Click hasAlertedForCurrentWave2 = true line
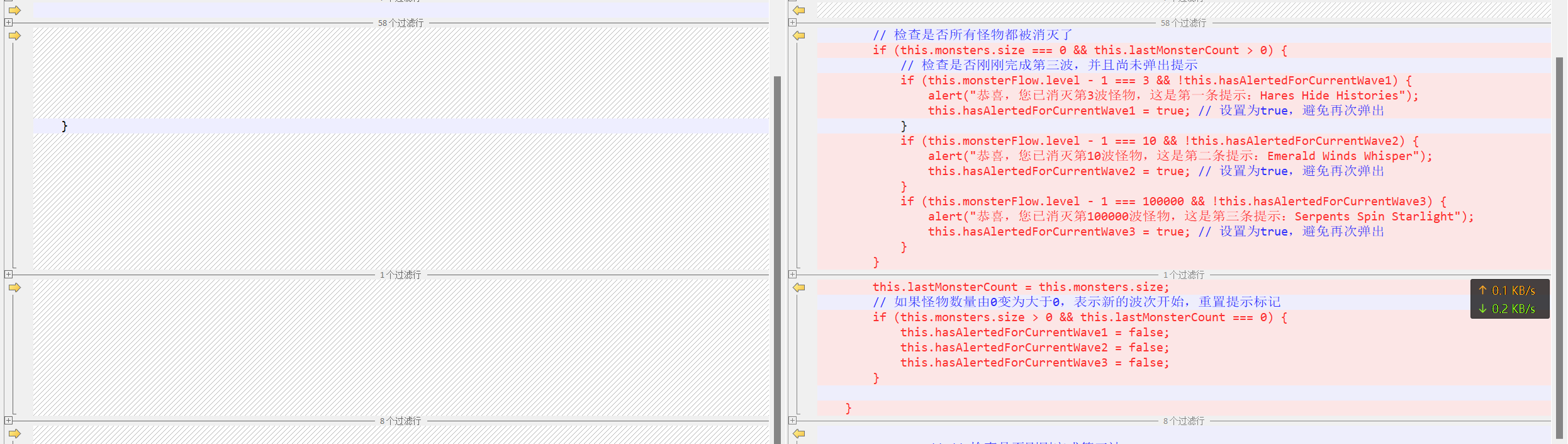 tap(1156, 171)
